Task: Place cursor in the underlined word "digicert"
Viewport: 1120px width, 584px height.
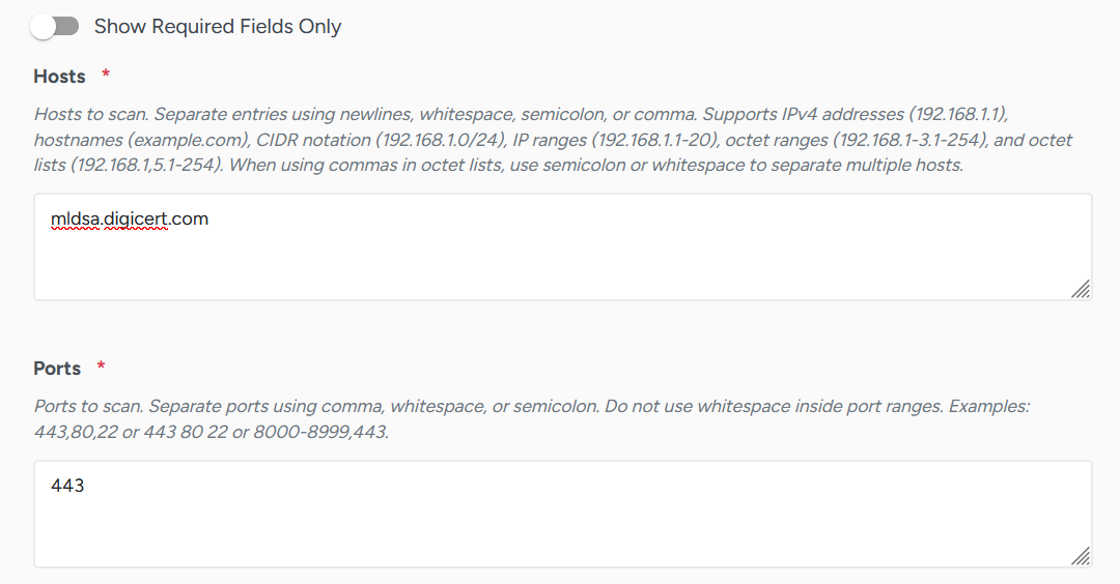Action: tap(136, 218)
